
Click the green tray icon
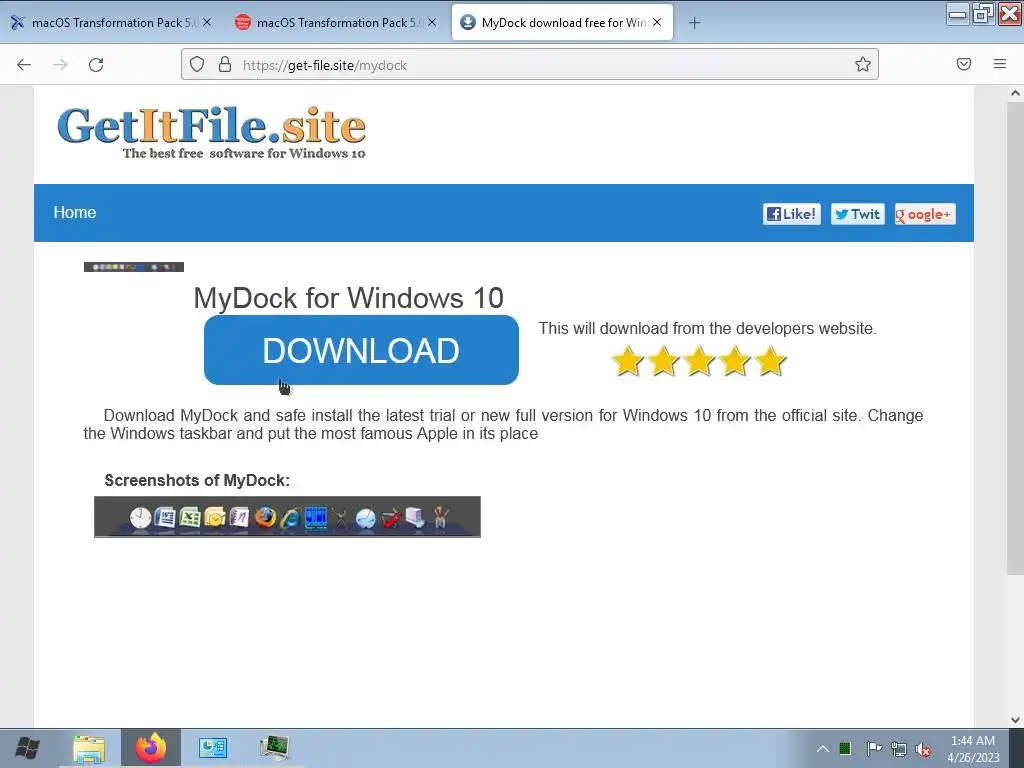coord(845,748)
